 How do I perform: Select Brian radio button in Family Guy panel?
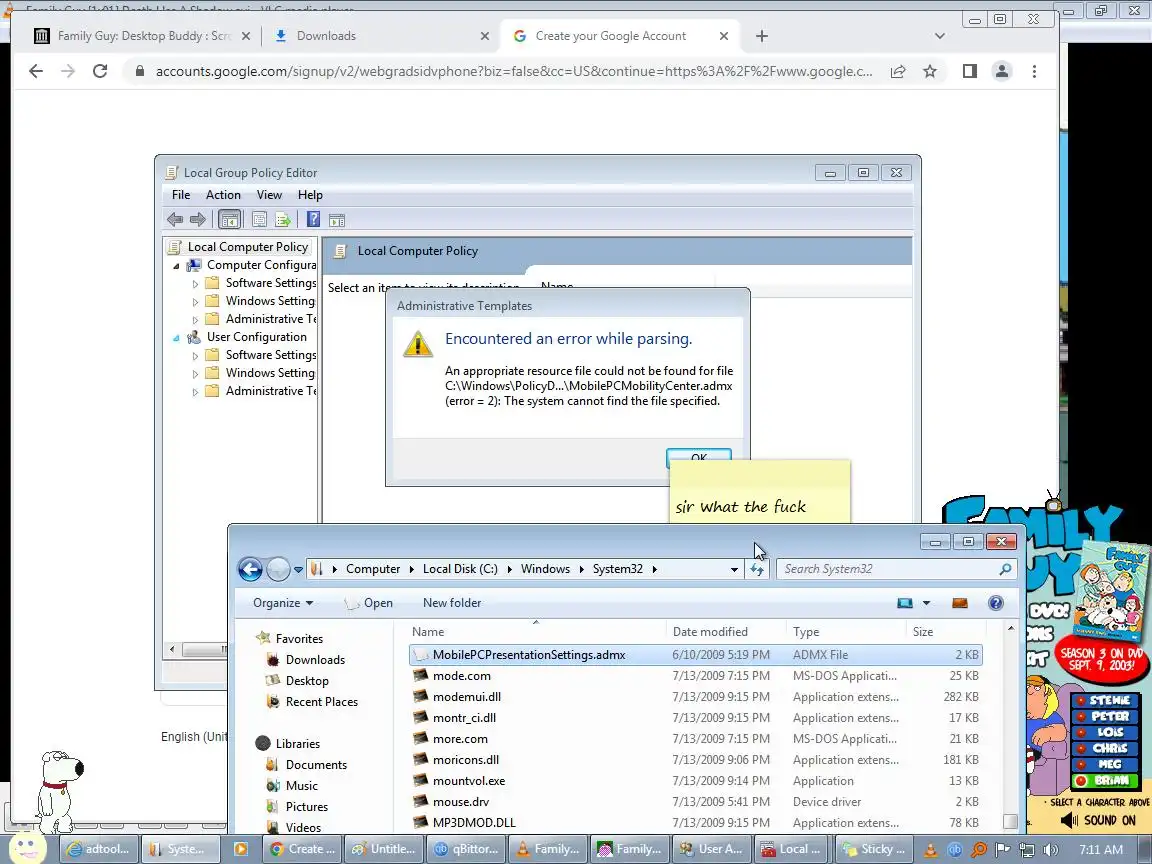1081,780
